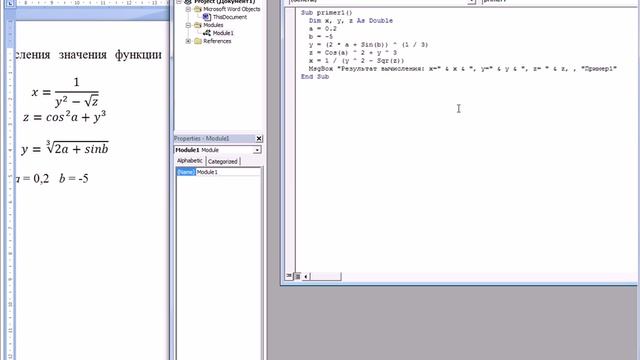
Task: Click the MsgBox statement line
Action: 462,69
